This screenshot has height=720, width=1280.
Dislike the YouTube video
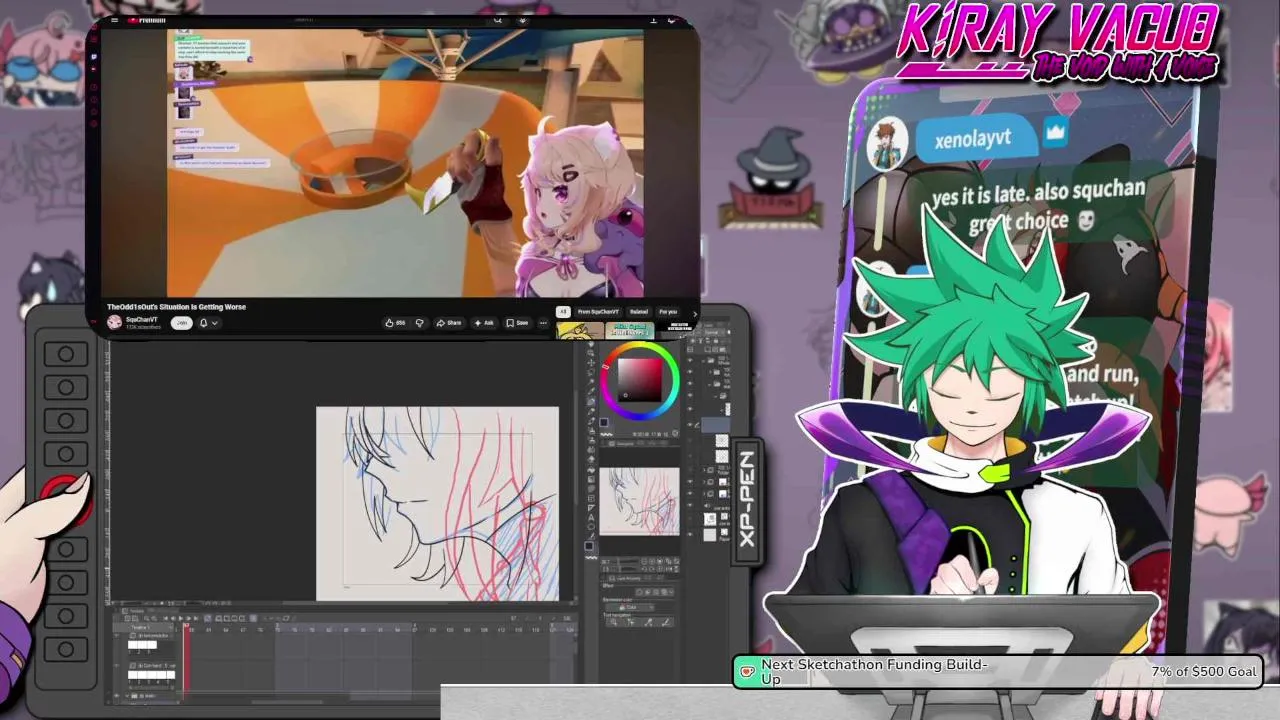[x=419, y=323]
